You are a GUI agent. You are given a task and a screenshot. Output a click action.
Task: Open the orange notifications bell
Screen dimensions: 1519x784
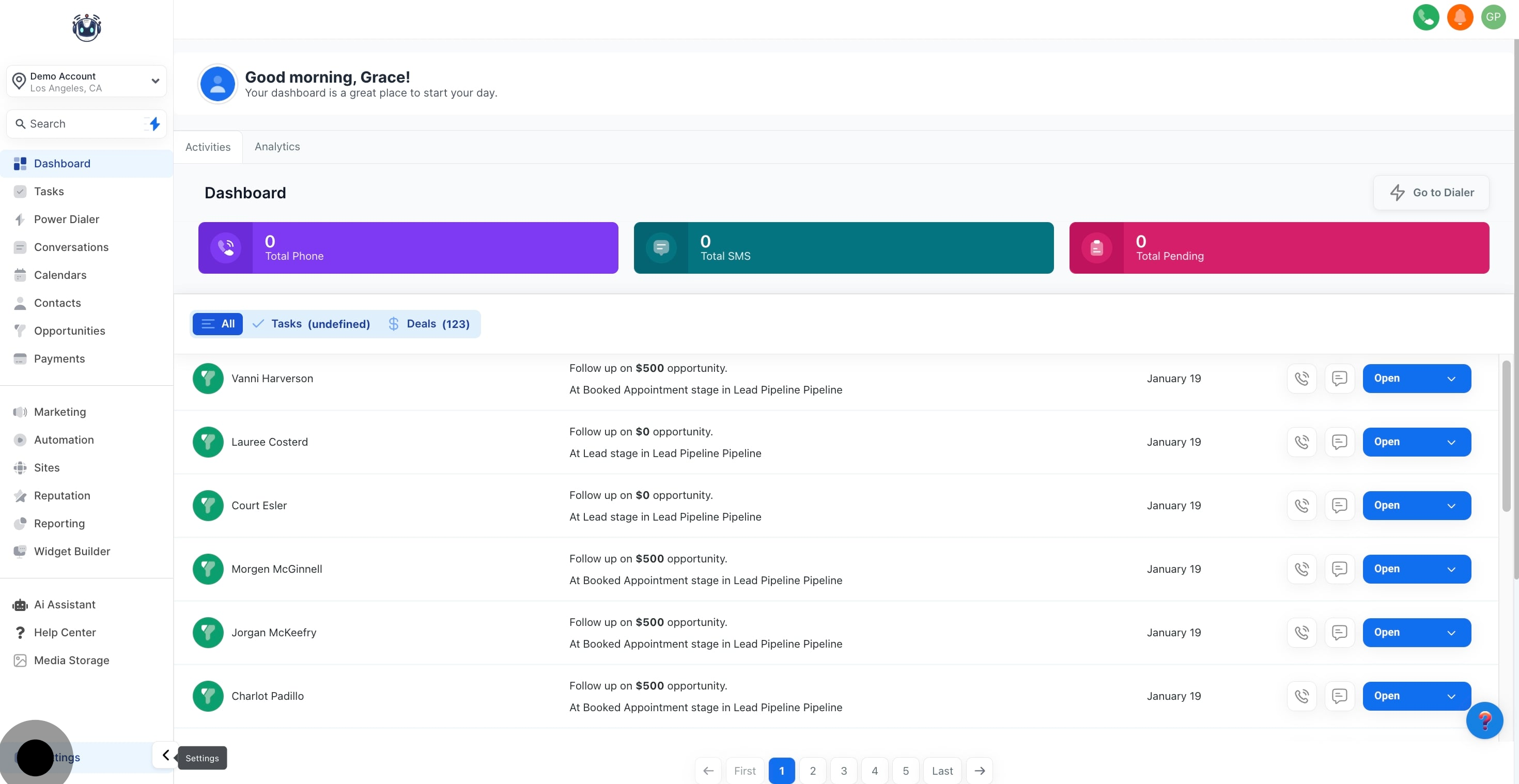click(x=1460, y=17)
